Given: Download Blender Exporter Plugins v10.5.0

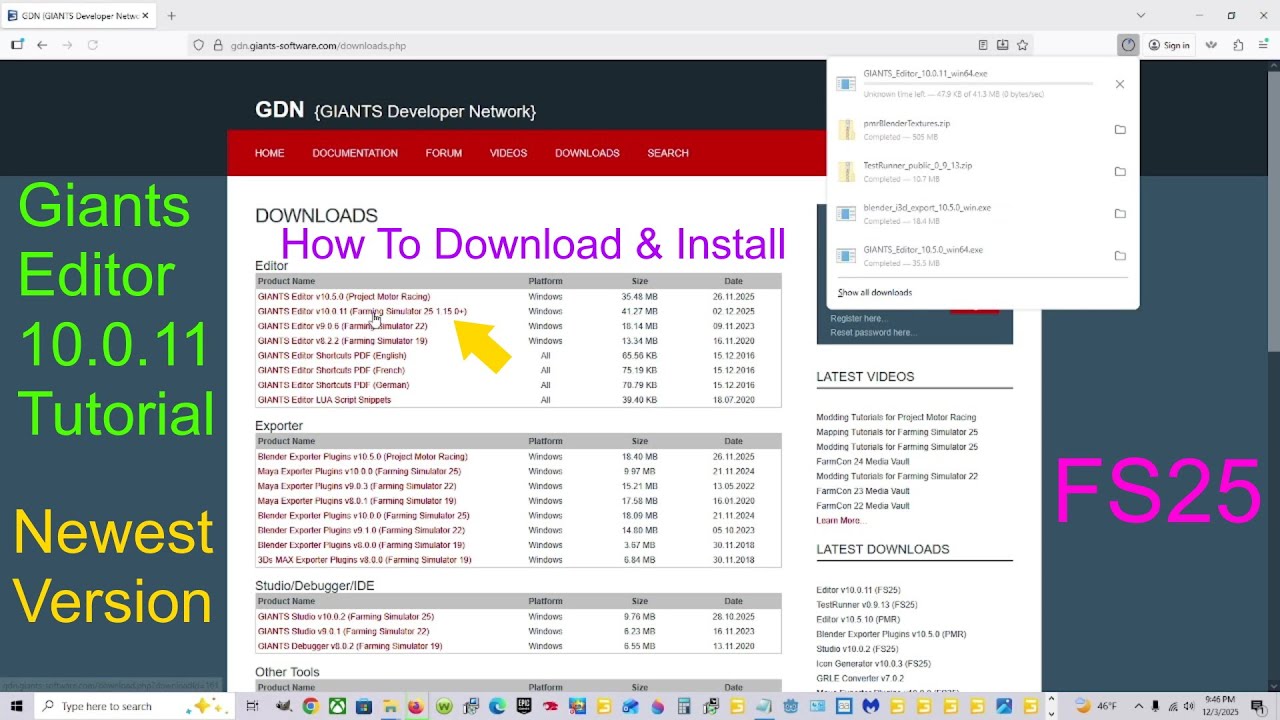Looking at the screenshot, I should [362, 457].
